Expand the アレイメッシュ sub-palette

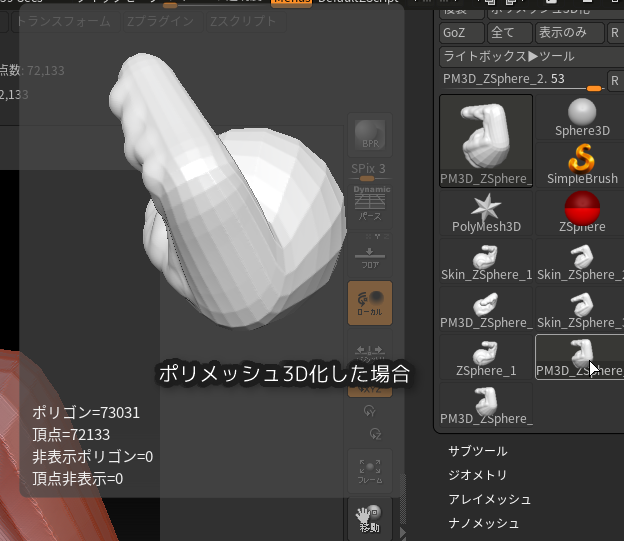(489, 499)
